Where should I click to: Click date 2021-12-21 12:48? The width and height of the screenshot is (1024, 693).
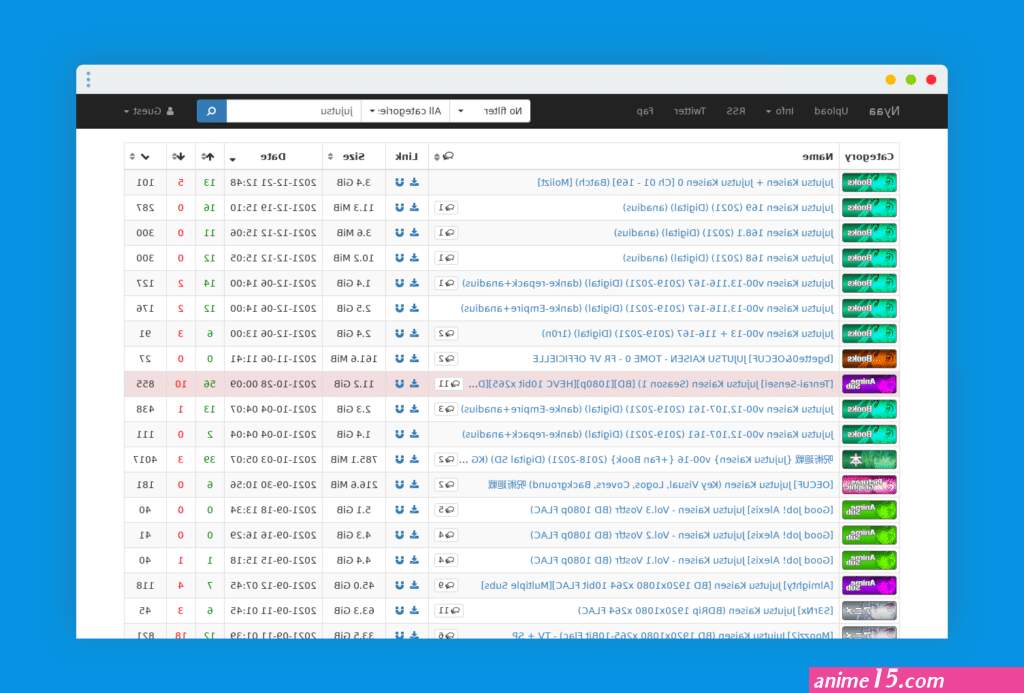[x=273, y=182]
